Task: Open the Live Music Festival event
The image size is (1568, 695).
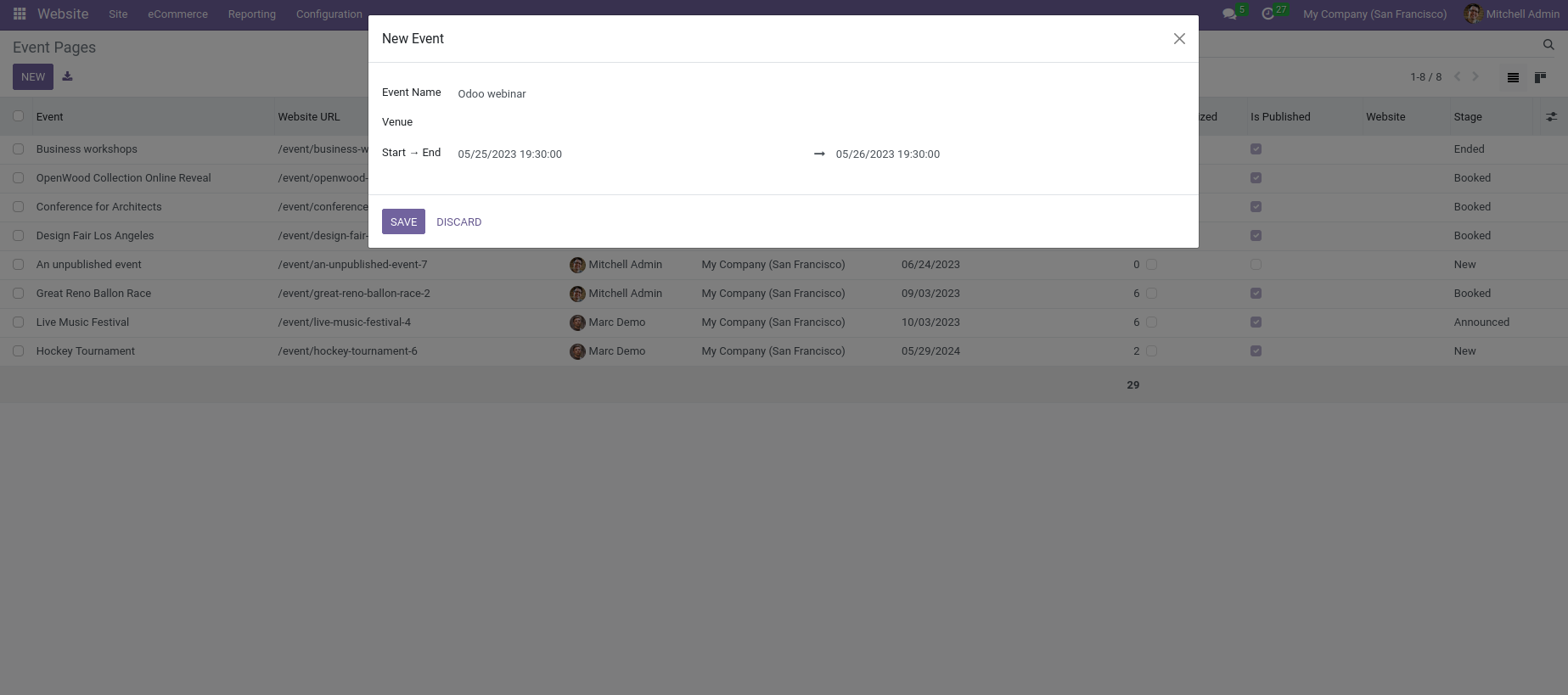Action: pyautogui.click(x=82, y=322)
